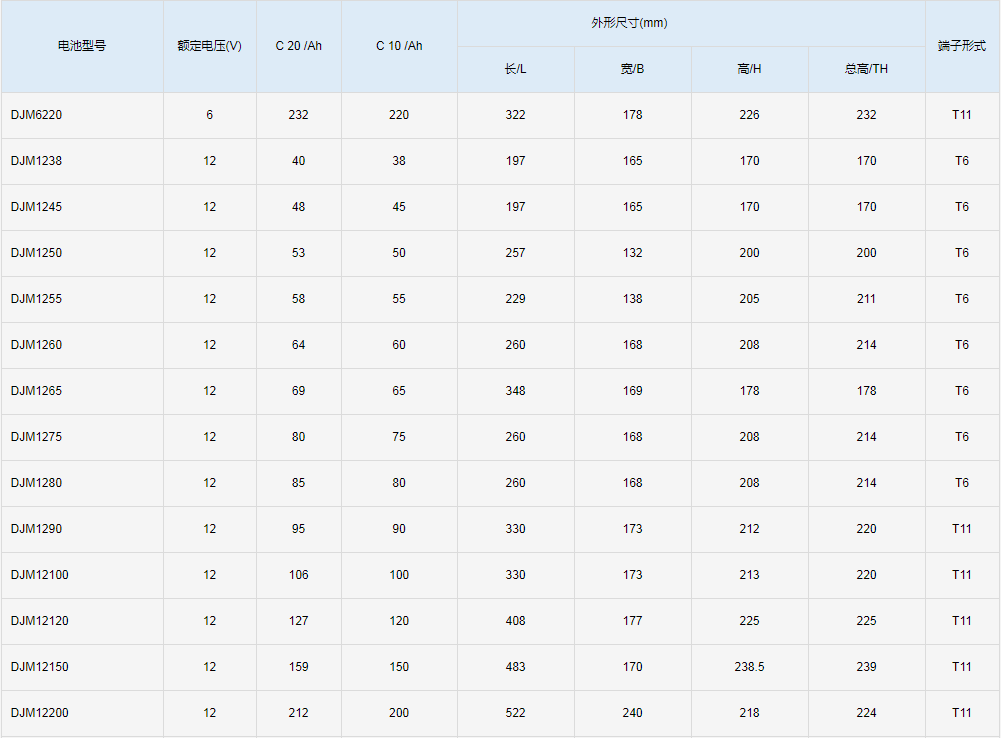The height and width of the screenshot is (738, 1001).
Task: Select the 高/H sub-header
Action: [749, 69]
